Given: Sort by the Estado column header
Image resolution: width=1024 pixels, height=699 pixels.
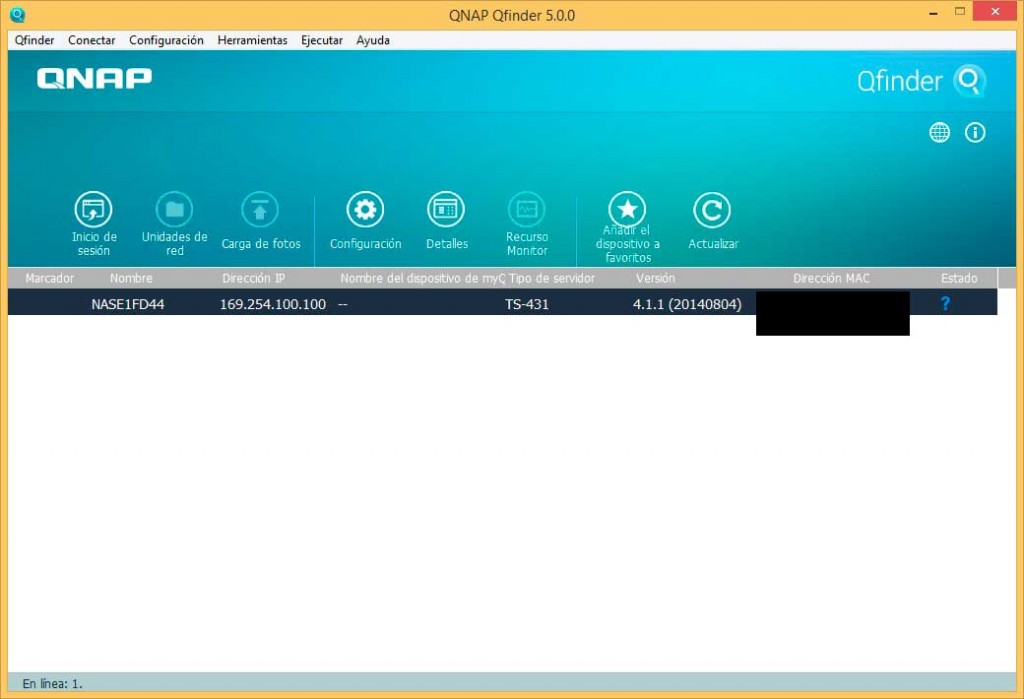Looking at the screenshot, I should coord(959,278).
